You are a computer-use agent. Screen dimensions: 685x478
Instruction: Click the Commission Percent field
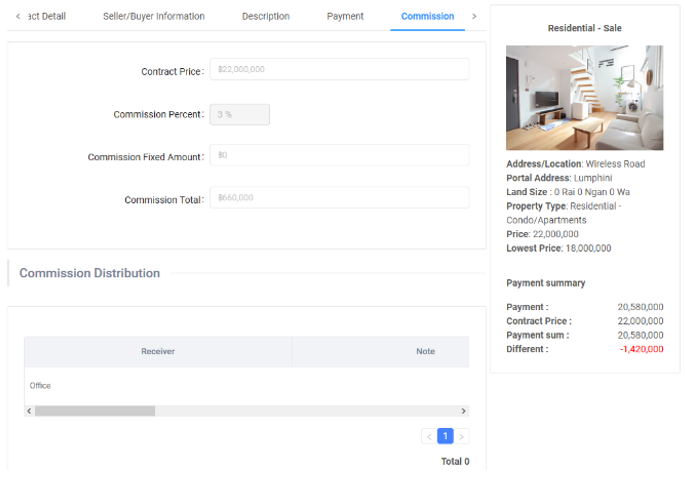click(239, 114)
